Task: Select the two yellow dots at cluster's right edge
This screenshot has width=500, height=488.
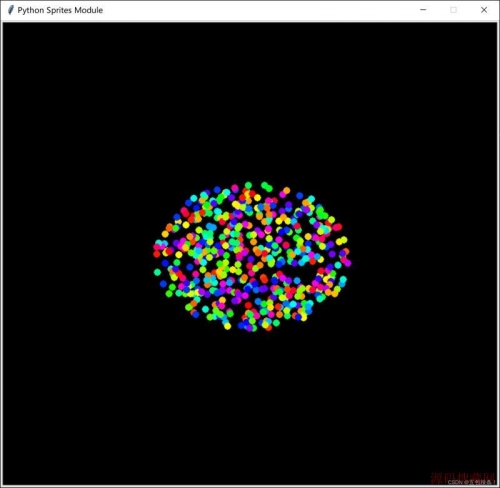Action: 342,240
